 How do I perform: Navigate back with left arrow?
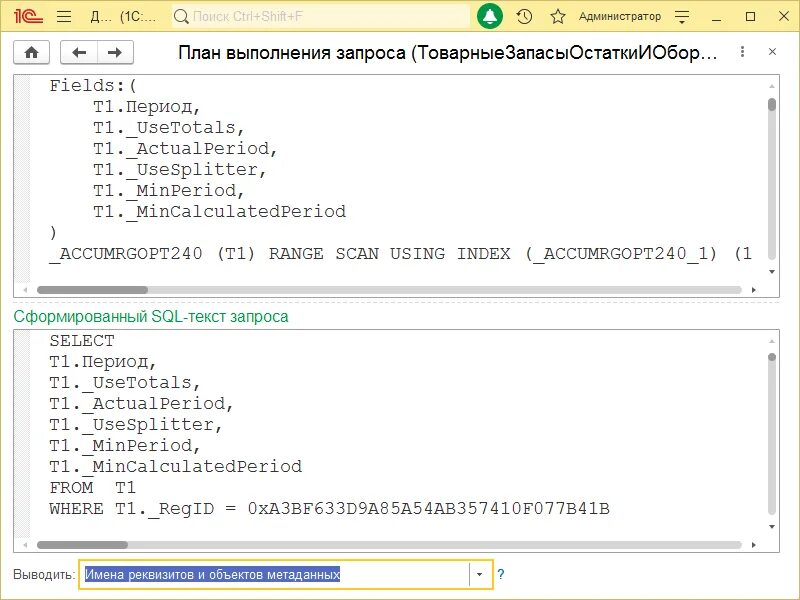79,52
